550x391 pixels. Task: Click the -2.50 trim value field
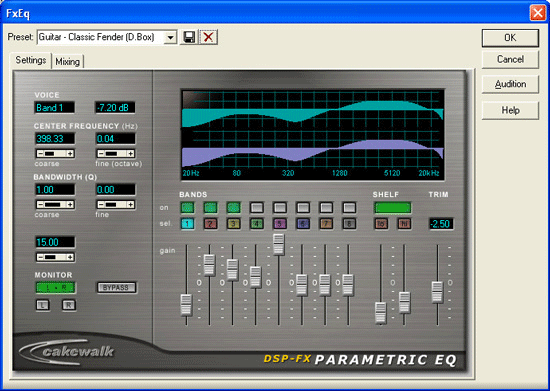441,224
